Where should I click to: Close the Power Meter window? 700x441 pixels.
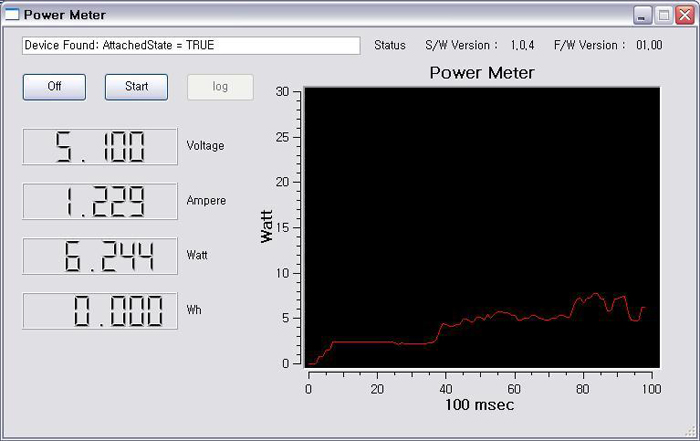point(684,15)
